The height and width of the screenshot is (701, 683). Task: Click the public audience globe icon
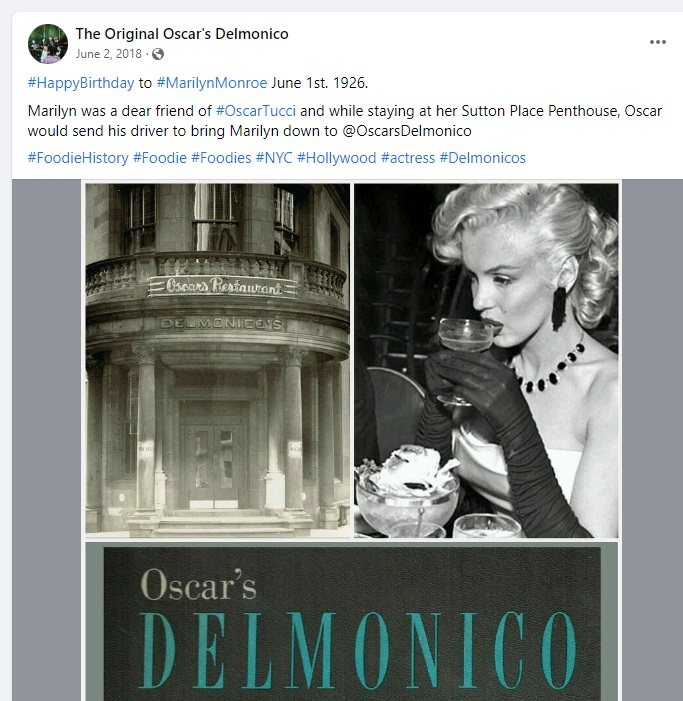[x=158, y=54]
